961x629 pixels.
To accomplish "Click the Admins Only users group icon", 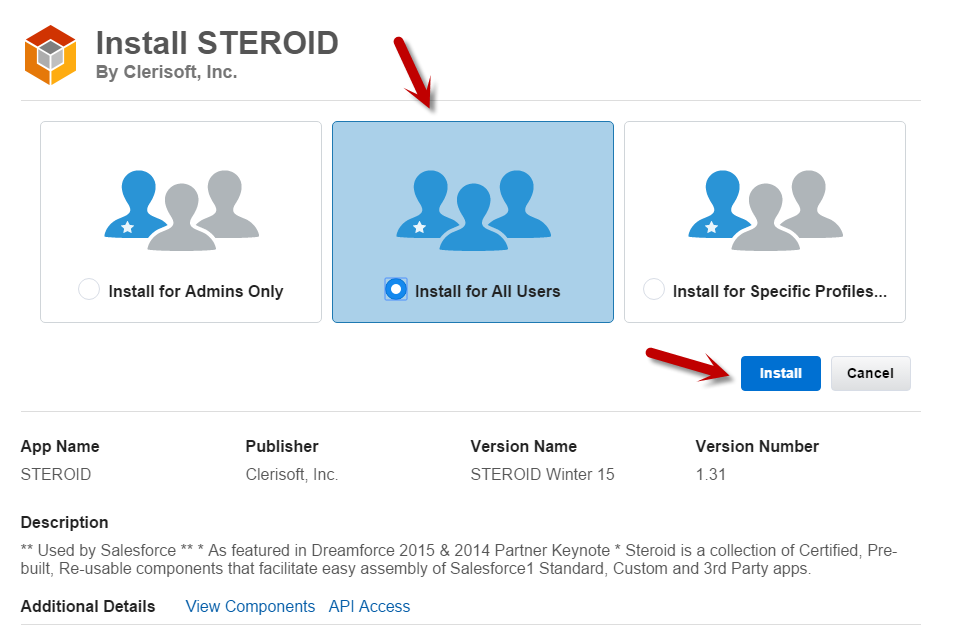I will click(181, 210).
